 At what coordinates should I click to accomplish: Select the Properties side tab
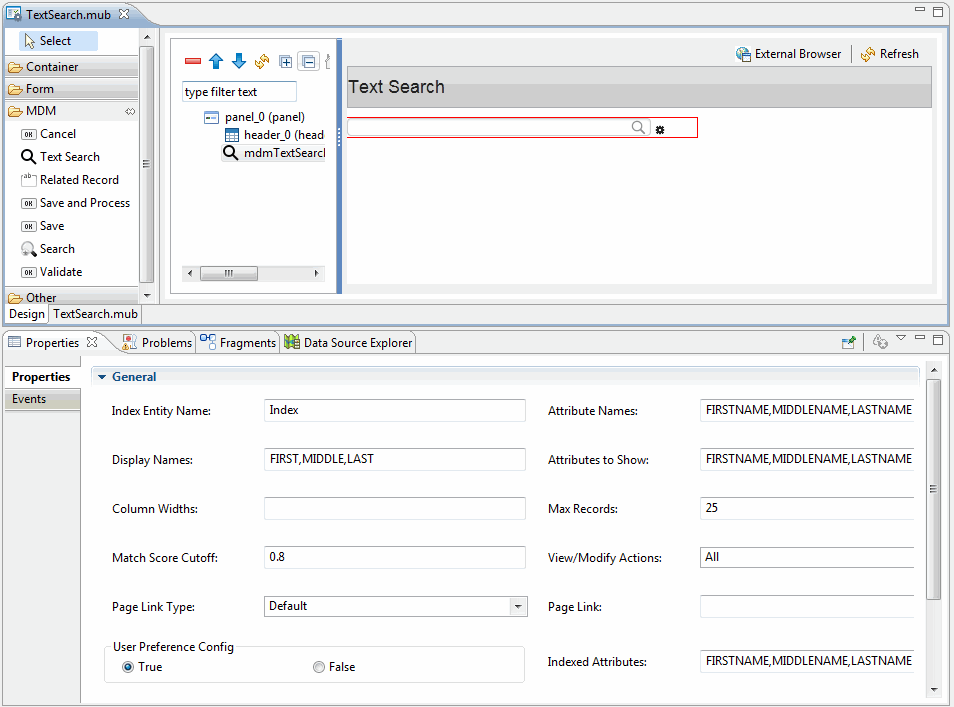42,377
